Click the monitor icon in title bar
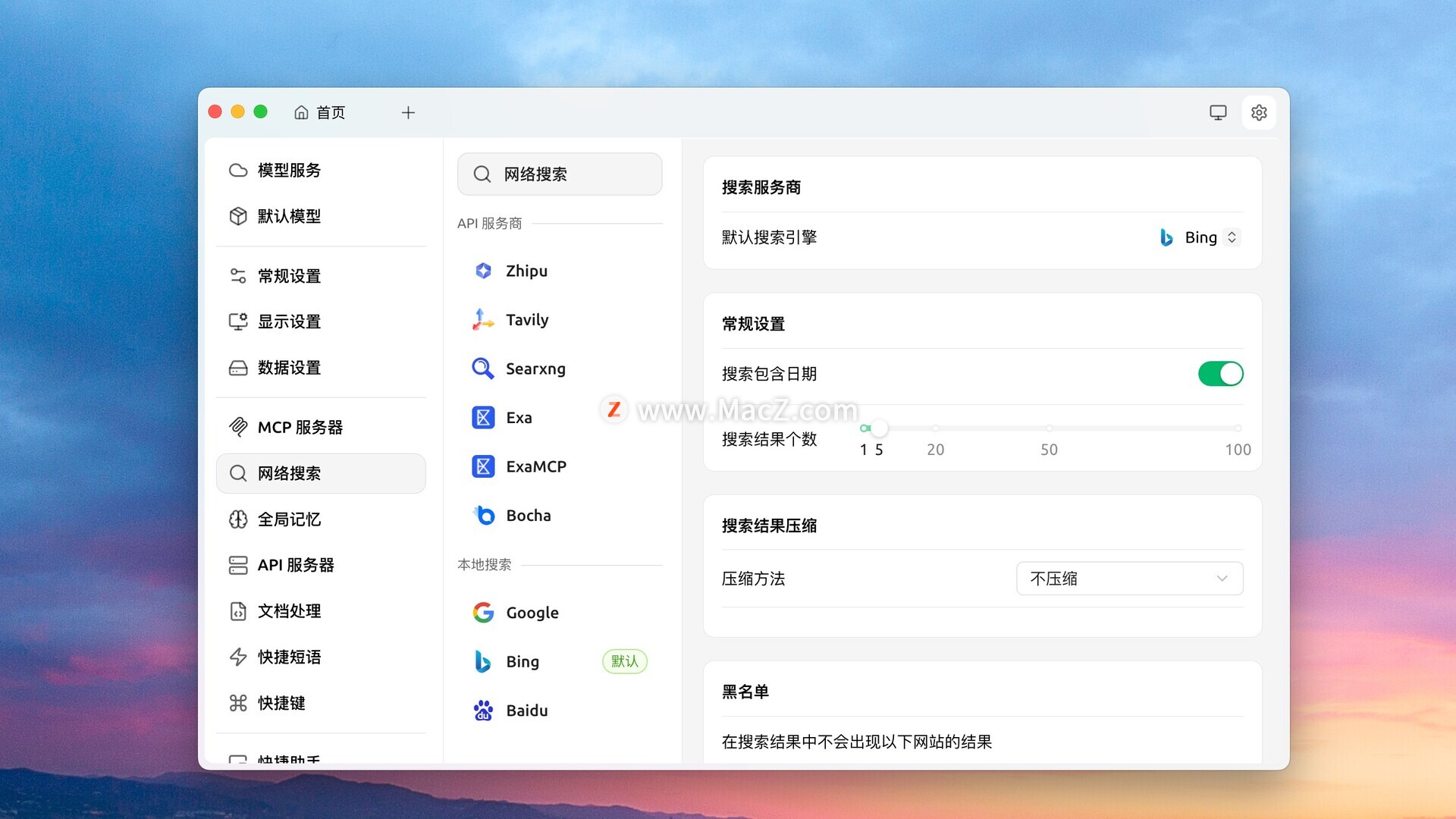 coord(1218,112)
